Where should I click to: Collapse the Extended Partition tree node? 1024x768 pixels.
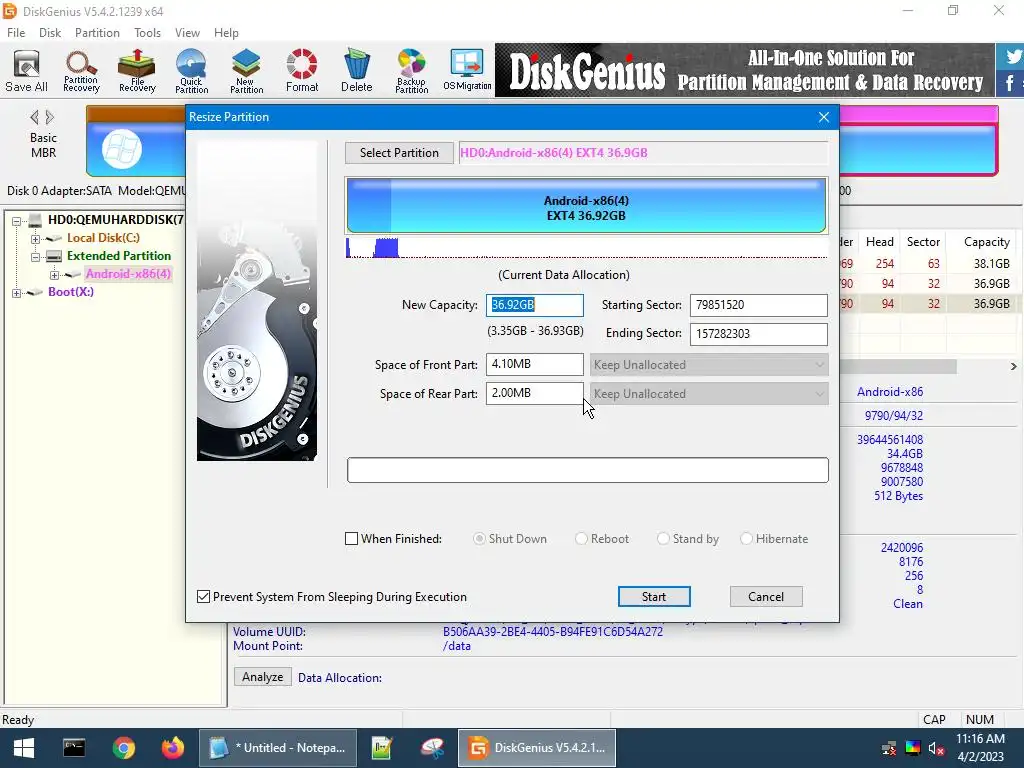[35, 257]
